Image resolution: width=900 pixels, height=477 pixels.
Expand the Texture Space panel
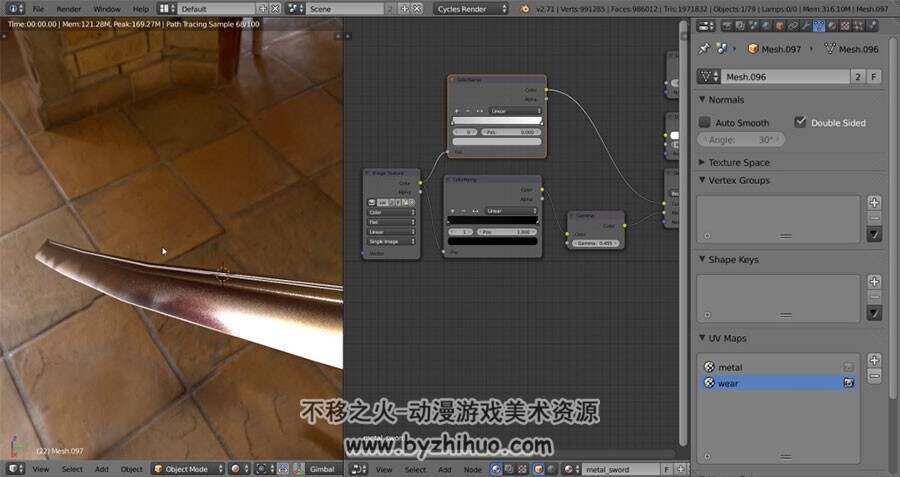[x=701, y=162]
